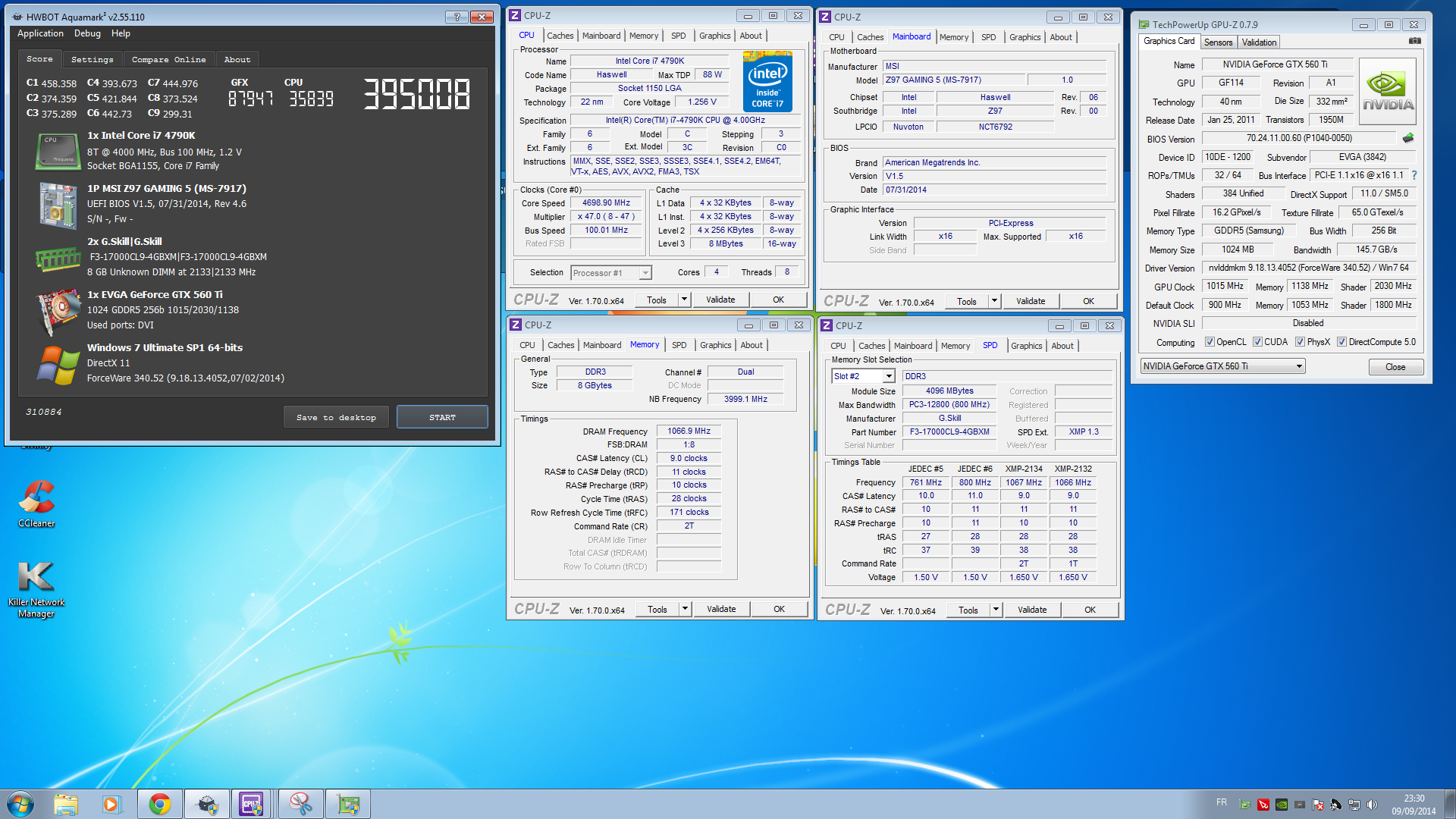Viewport: 1456px width, 819px height.
Task: Click the Tools button in the CPU-Z memory timings window
Action: coord(657,609)
